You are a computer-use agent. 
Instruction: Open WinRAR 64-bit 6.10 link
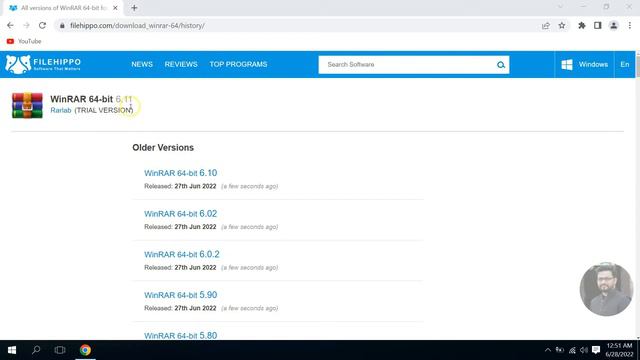click(x=180, y=173)
